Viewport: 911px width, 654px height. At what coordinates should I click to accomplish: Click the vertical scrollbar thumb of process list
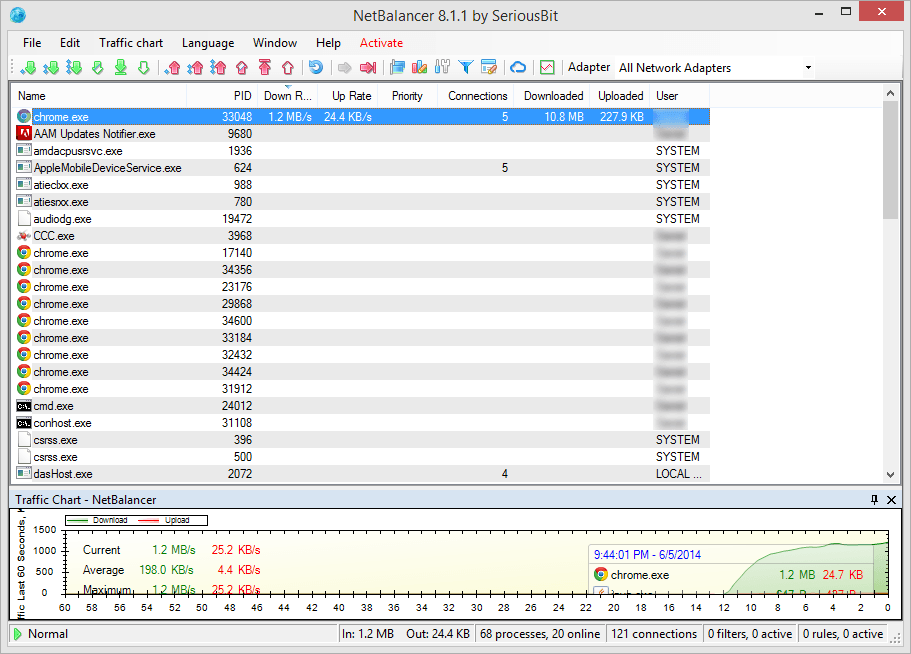[x=890, y=160]
